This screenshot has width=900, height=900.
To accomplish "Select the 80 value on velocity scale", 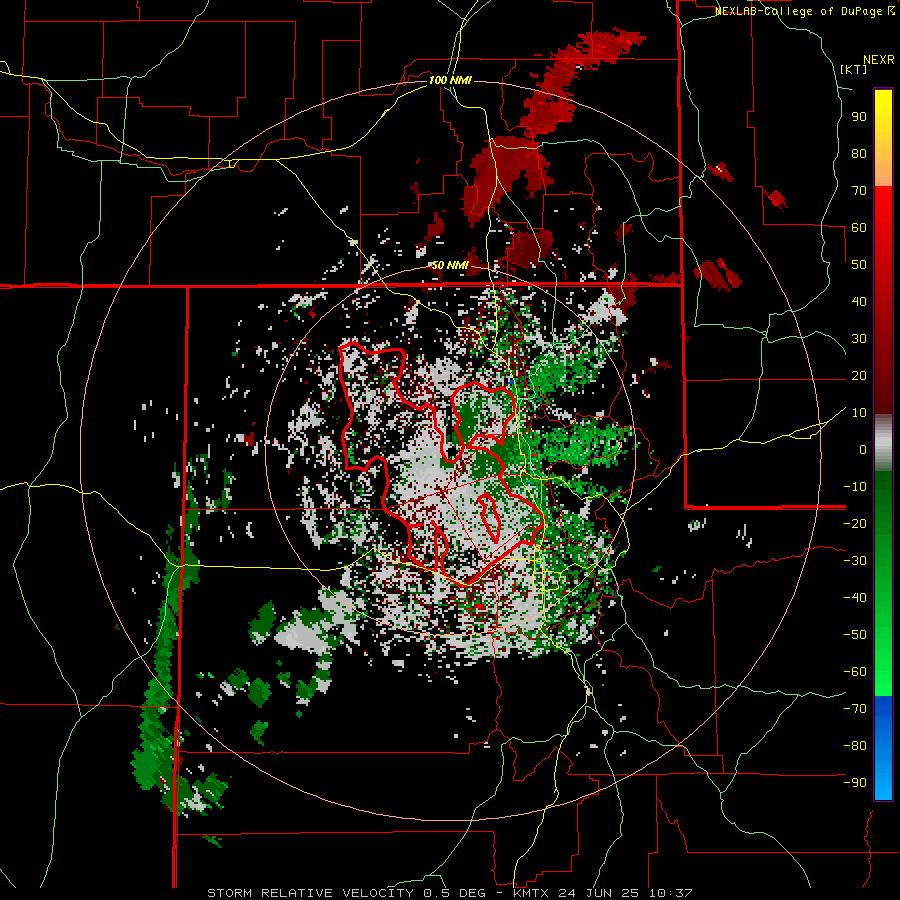I will pyautogui.click(x=859, y=153).
